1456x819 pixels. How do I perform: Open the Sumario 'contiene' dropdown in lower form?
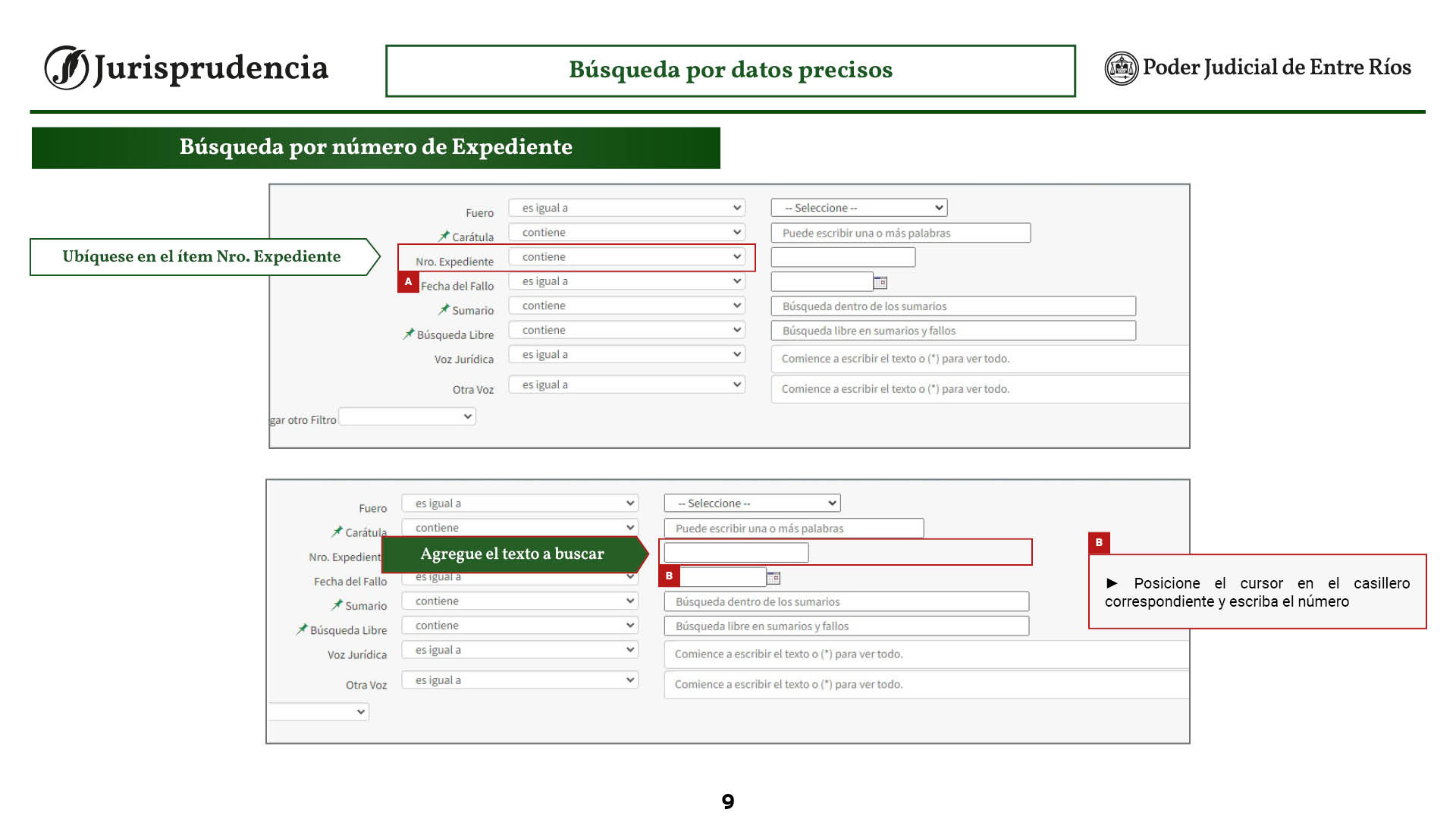pyautogui.click(x=520, y=601)
